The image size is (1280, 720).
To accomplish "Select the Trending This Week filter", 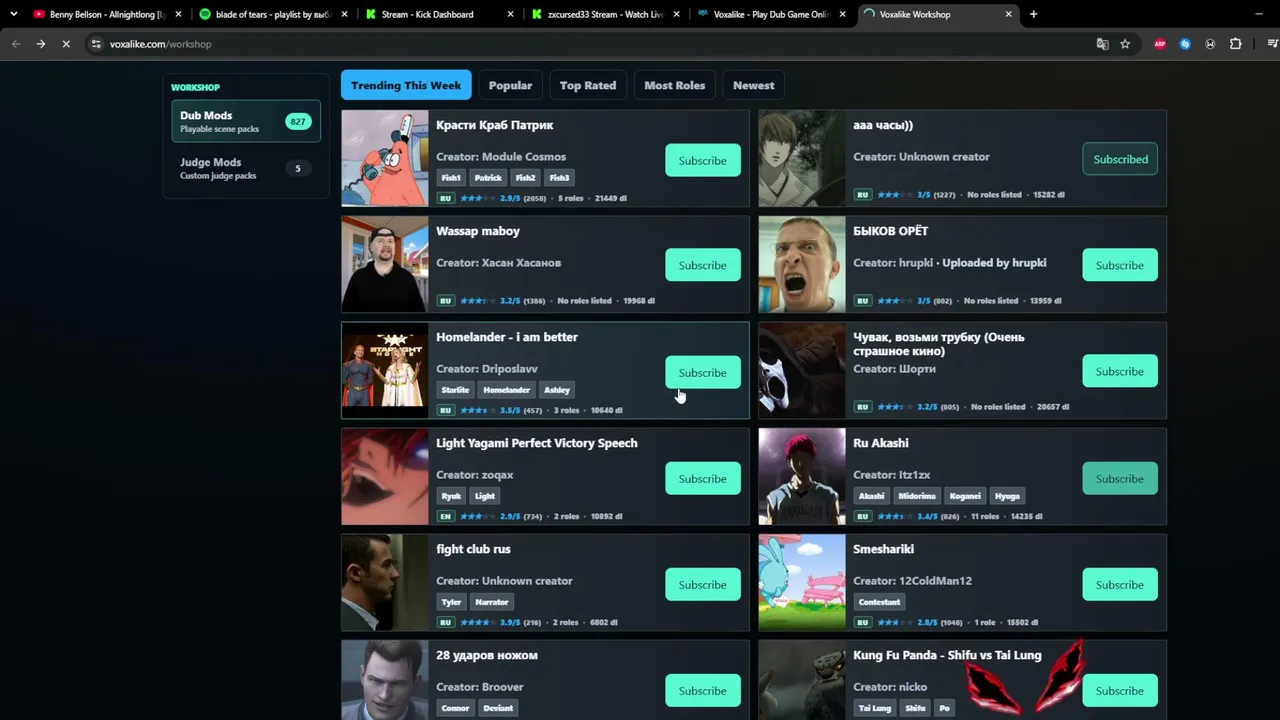I will 406,85.
